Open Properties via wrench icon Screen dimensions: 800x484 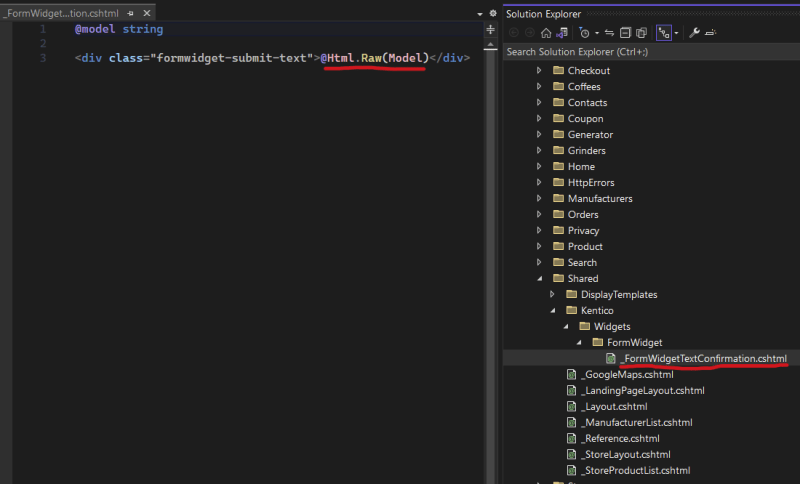pyautogui.click(x=694, y=33)
